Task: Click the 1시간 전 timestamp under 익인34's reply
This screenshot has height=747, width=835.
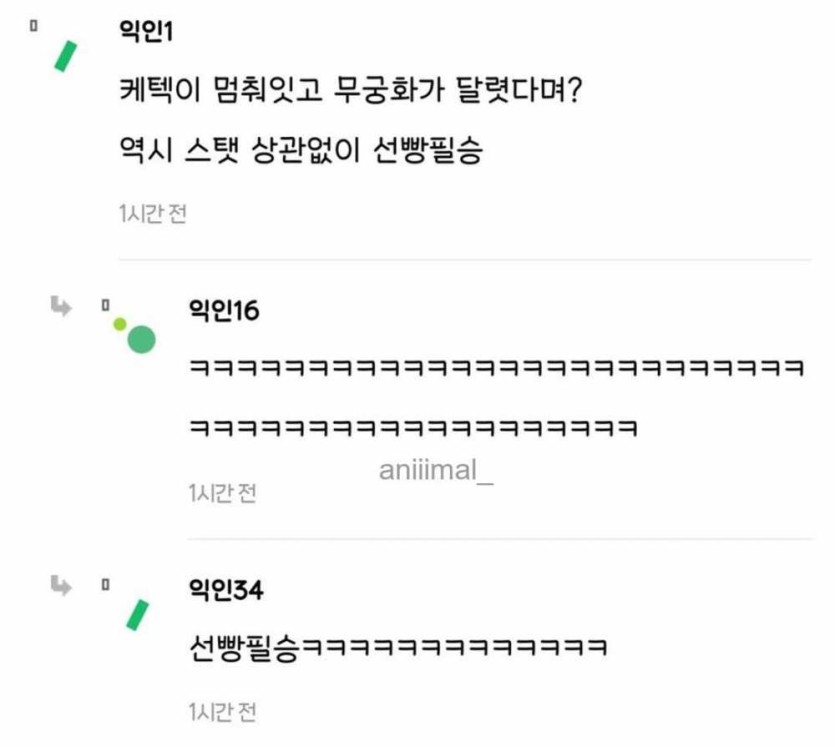Action: (x=222, y=713)
